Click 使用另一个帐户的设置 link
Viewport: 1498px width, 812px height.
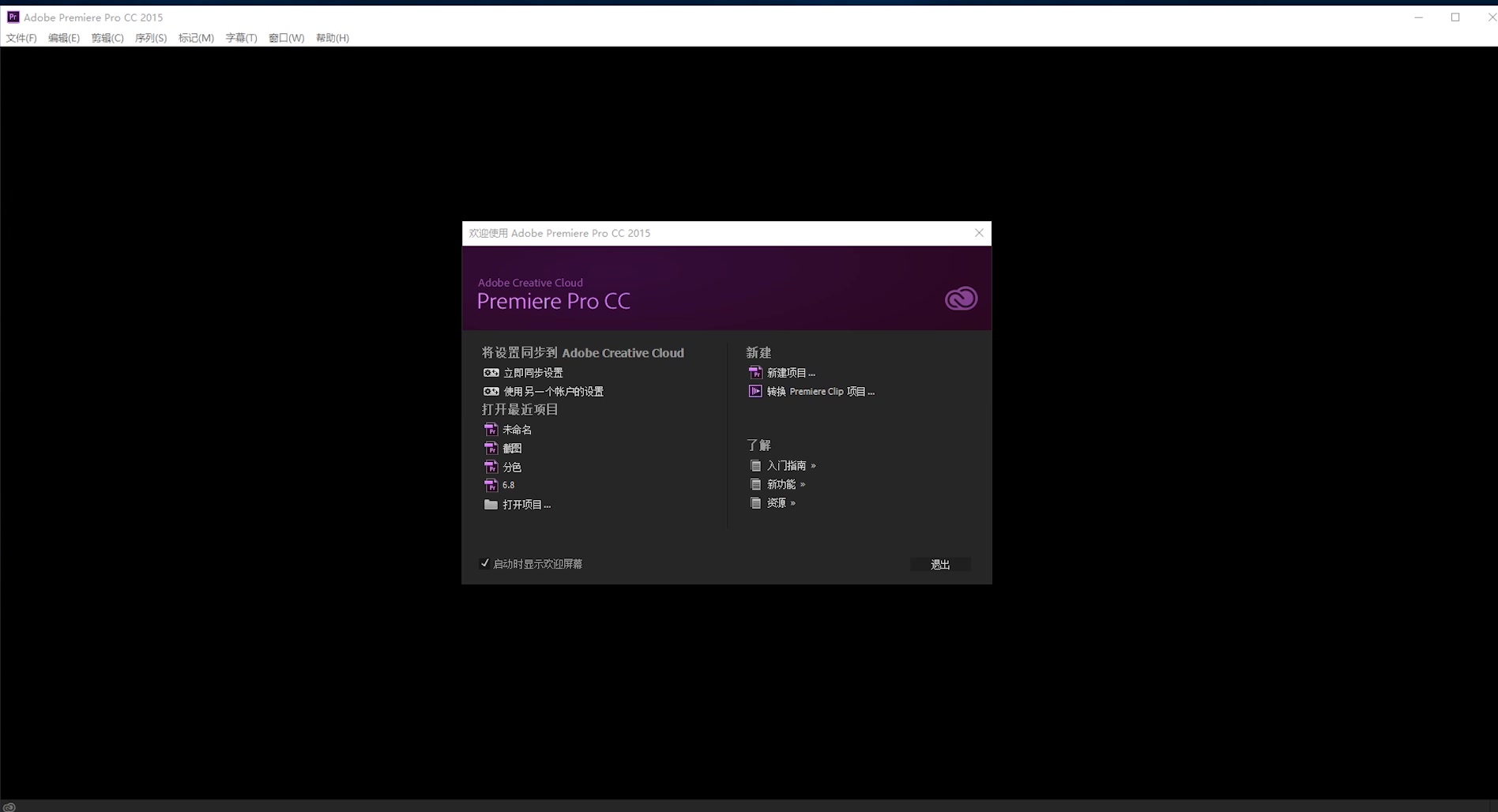[x=554, y=392]
